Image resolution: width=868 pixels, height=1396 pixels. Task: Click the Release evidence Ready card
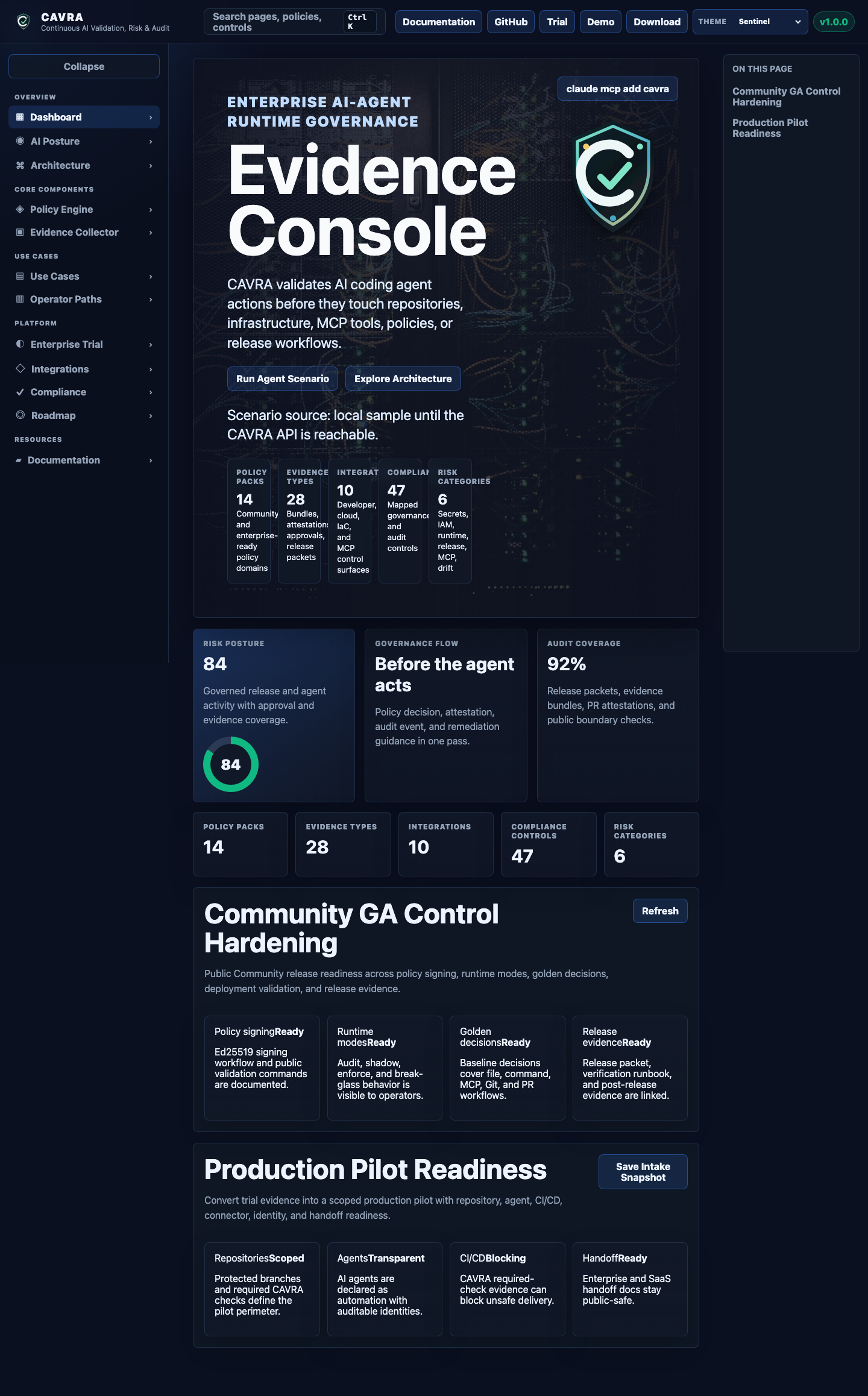(630, 1068)
